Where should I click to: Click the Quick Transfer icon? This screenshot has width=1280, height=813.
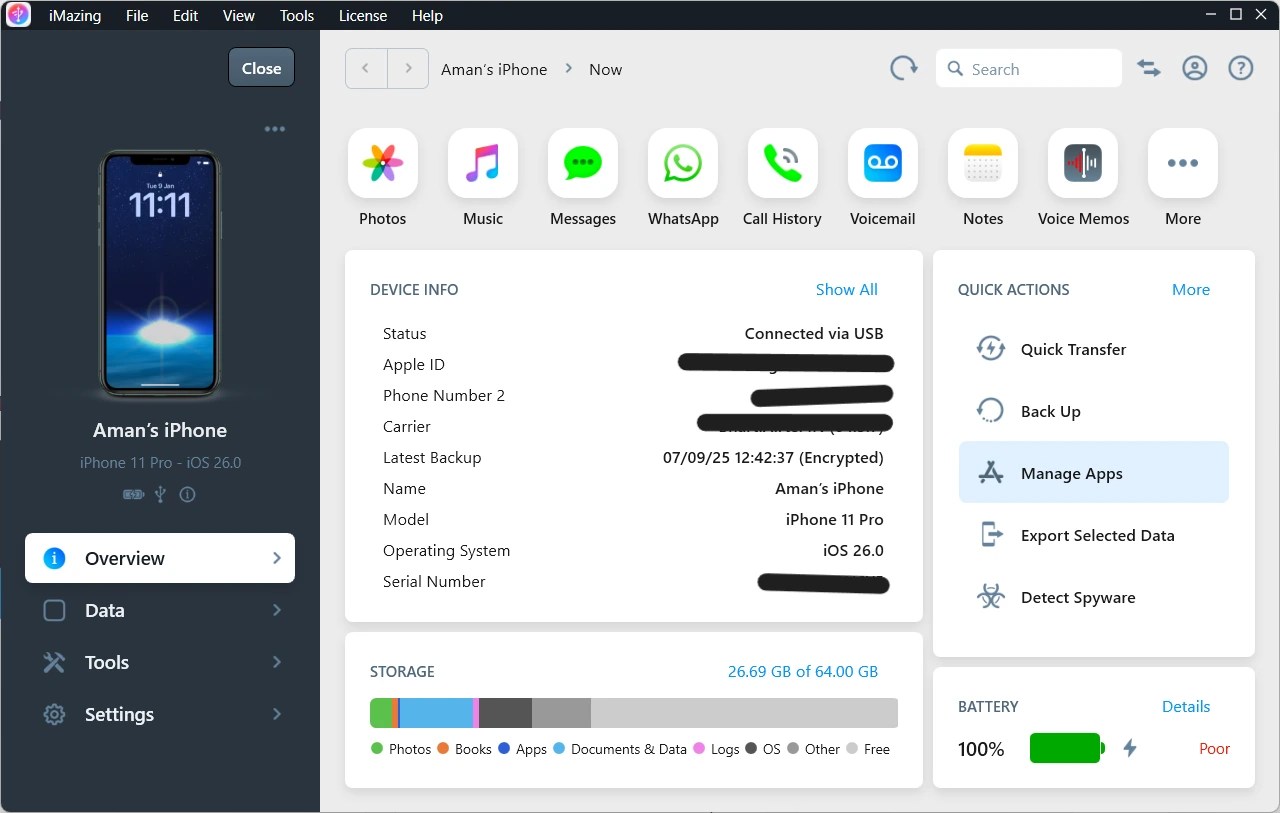coord(990,349)
